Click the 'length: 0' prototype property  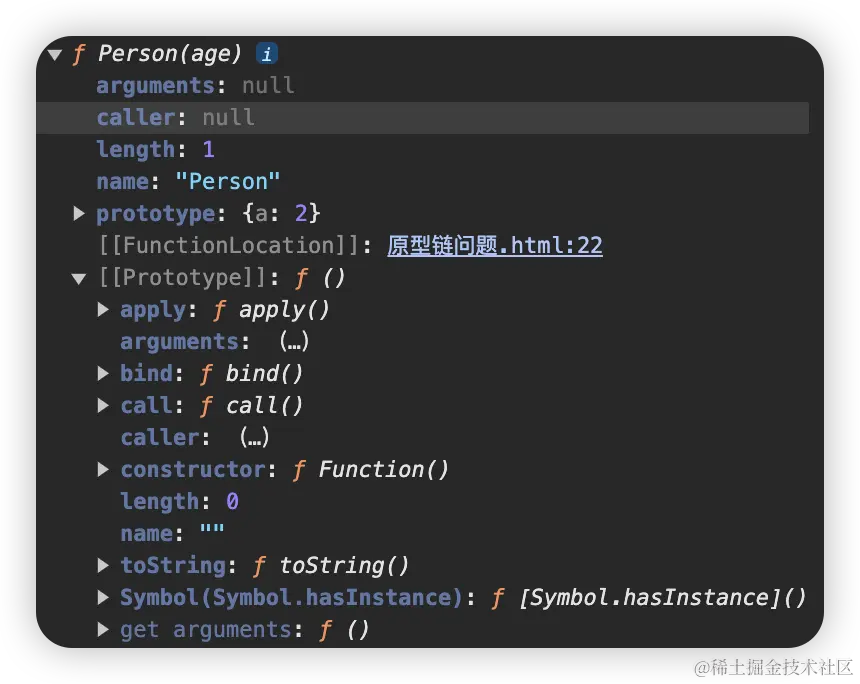[x=179, y=501]
